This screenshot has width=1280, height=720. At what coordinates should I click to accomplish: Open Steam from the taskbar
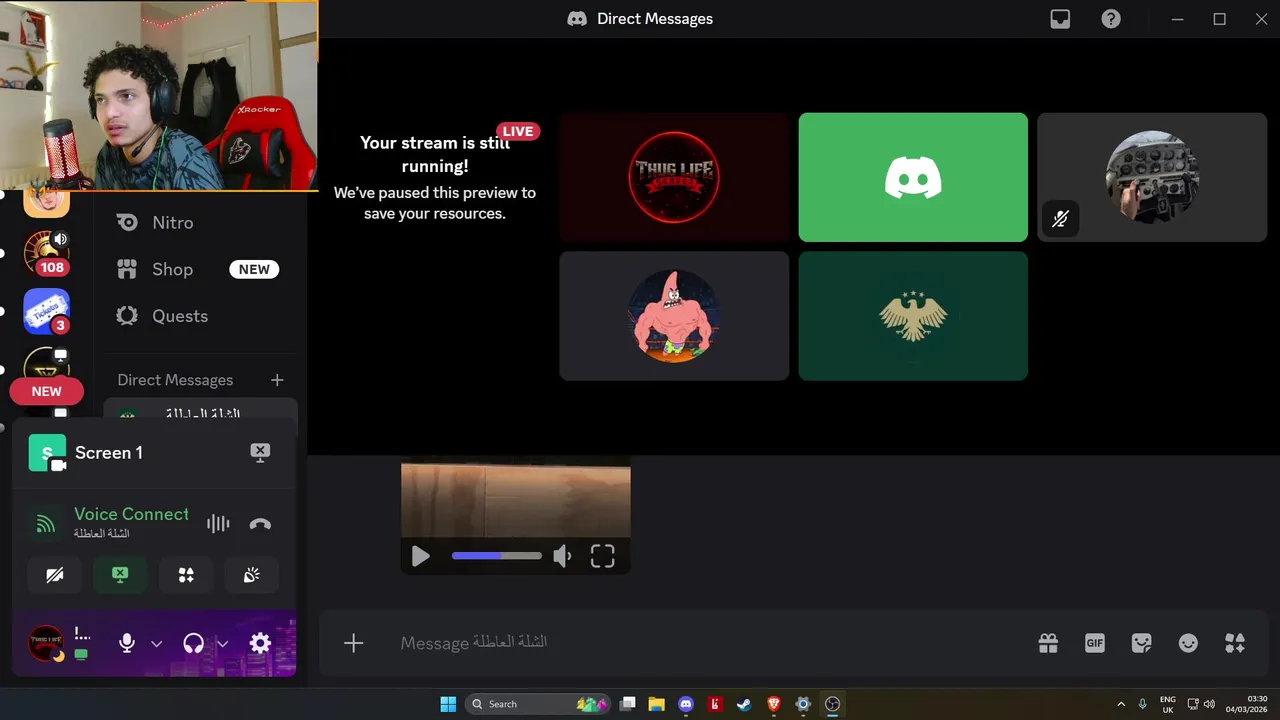[x=744, y=704]
